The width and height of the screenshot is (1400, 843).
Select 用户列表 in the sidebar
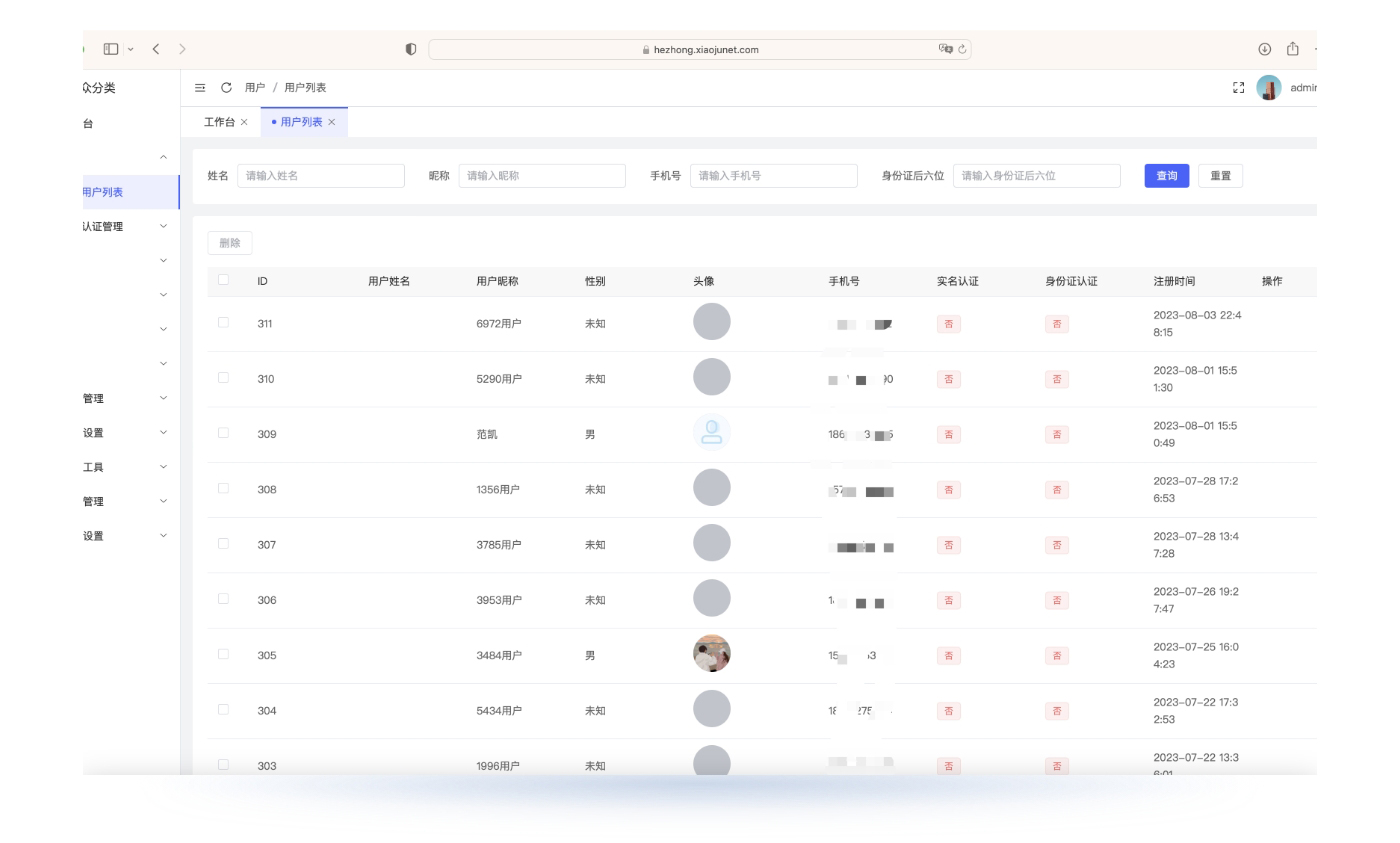(105, 192)
